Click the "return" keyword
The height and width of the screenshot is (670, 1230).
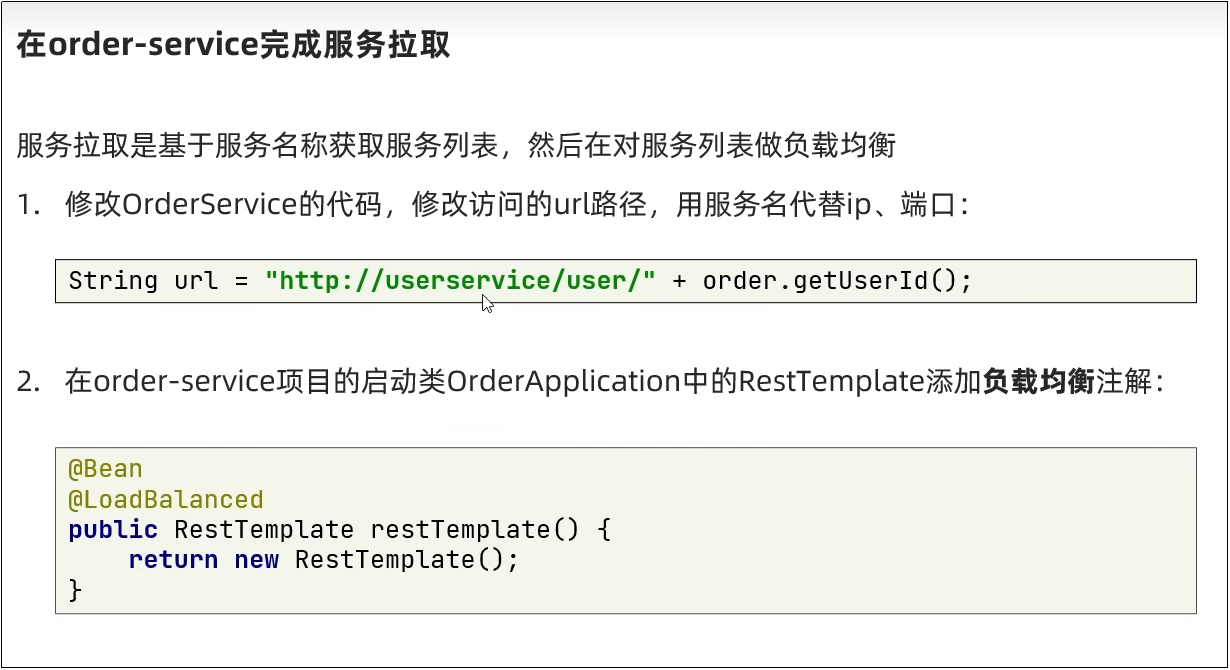(173, 559)
